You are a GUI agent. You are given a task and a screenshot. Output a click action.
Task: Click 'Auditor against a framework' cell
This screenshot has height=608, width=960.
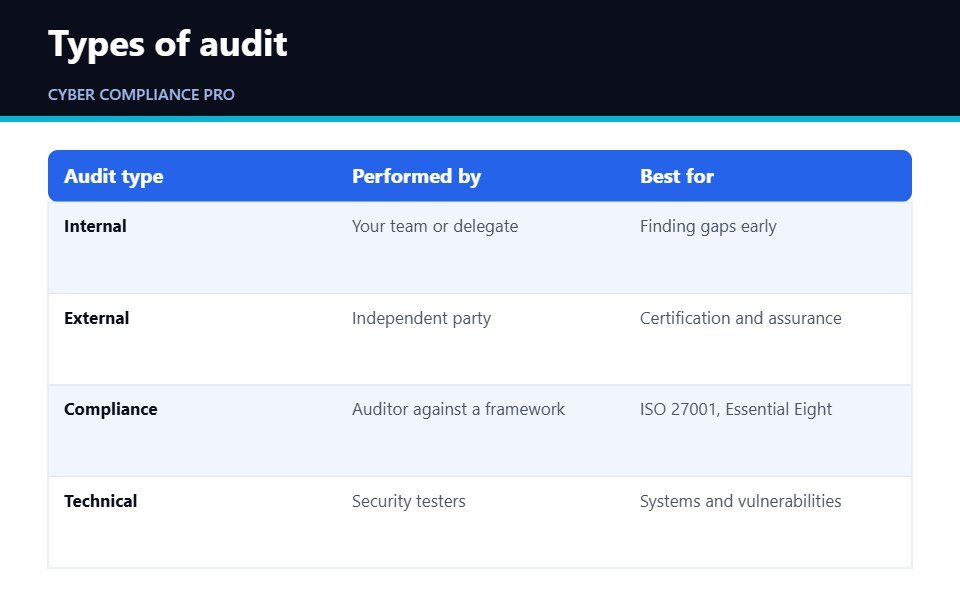point(458,410)
